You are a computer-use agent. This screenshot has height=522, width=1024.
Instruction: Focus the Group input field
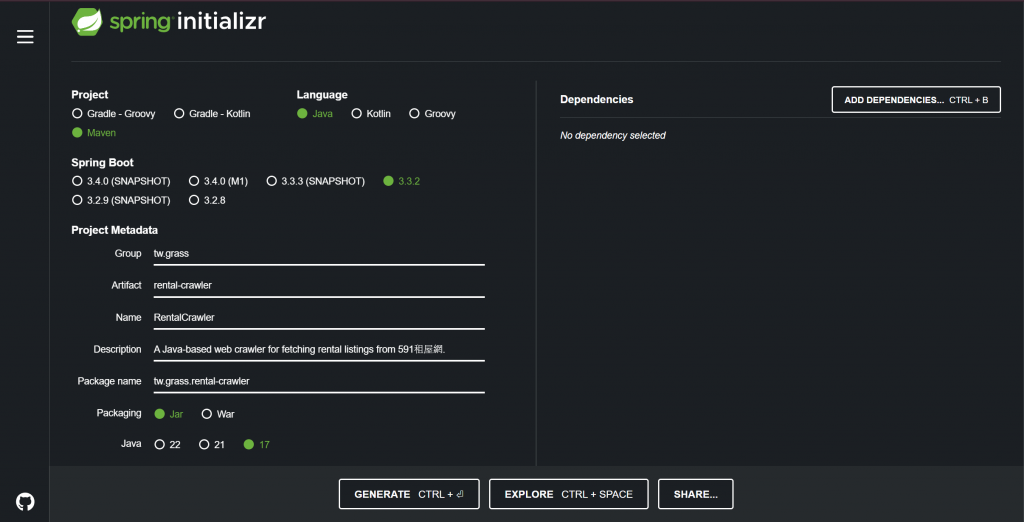coord(319,253)
